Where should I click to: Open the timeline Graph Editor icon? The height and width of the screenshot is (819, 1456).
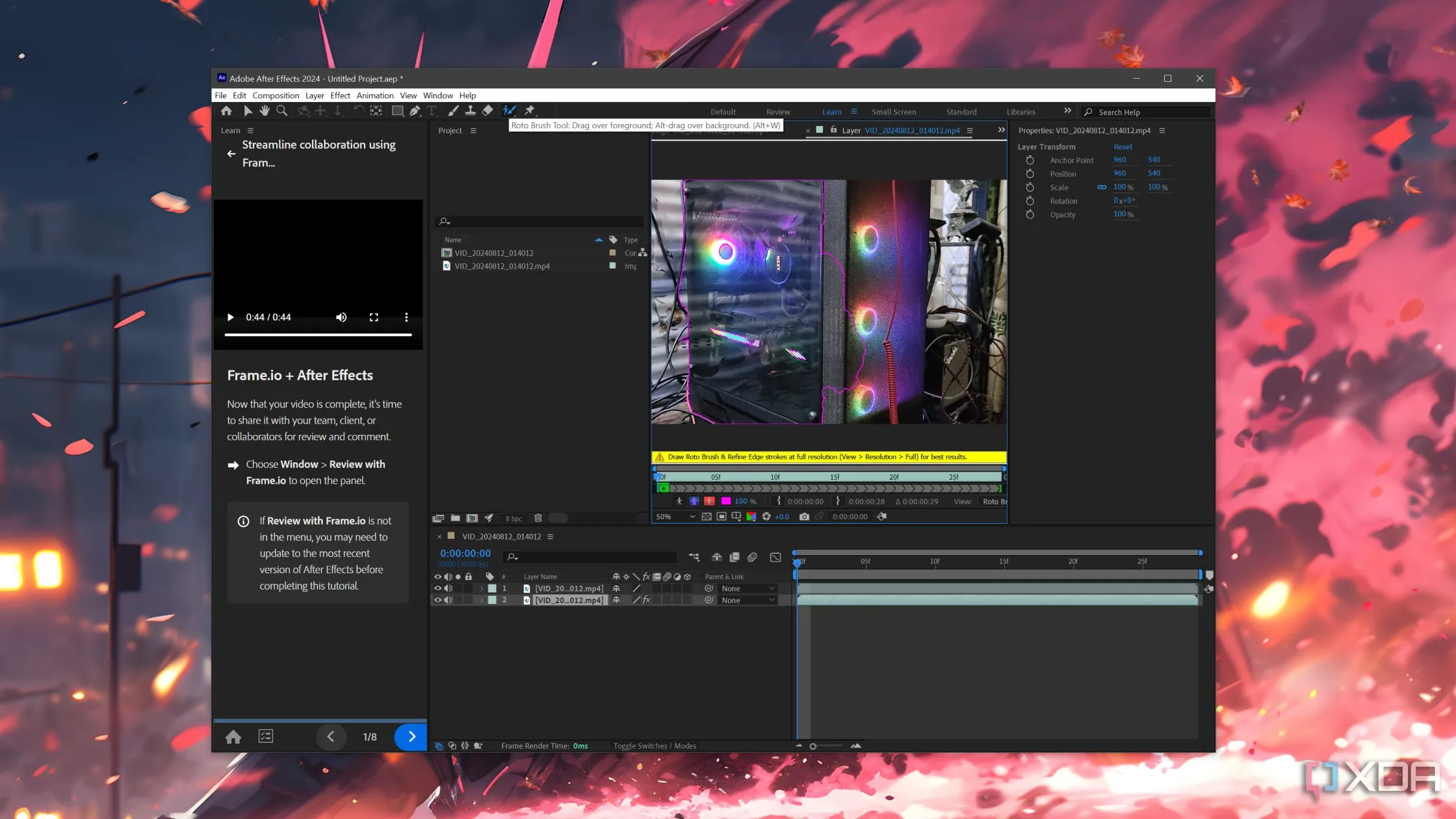coord(775,557)
